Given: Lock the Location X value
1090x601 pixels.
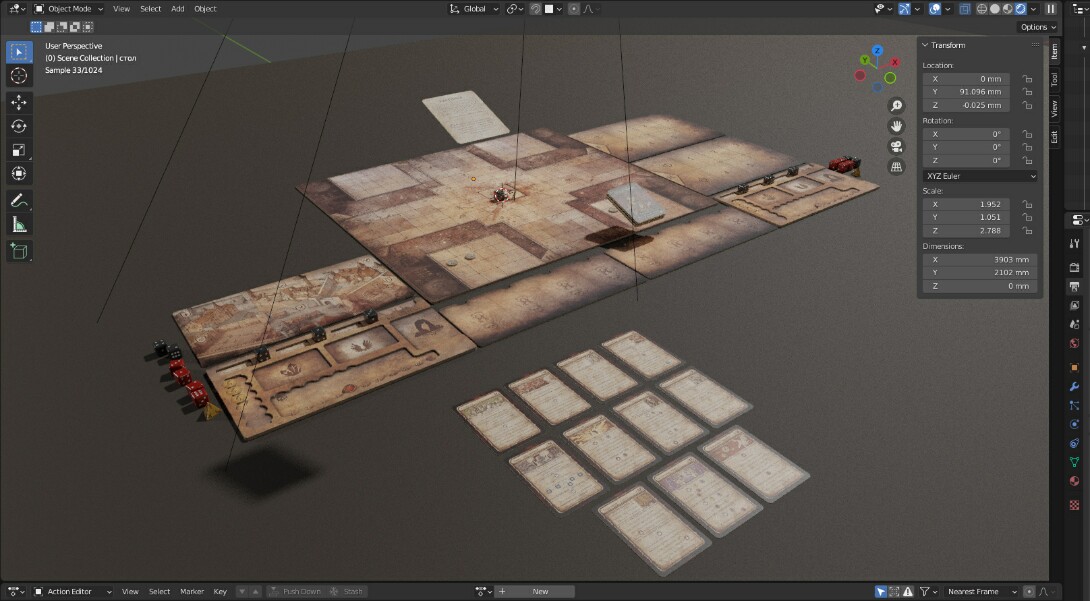Looking at the screenshot, I should pyautogui.click(x=1027, y=79).
